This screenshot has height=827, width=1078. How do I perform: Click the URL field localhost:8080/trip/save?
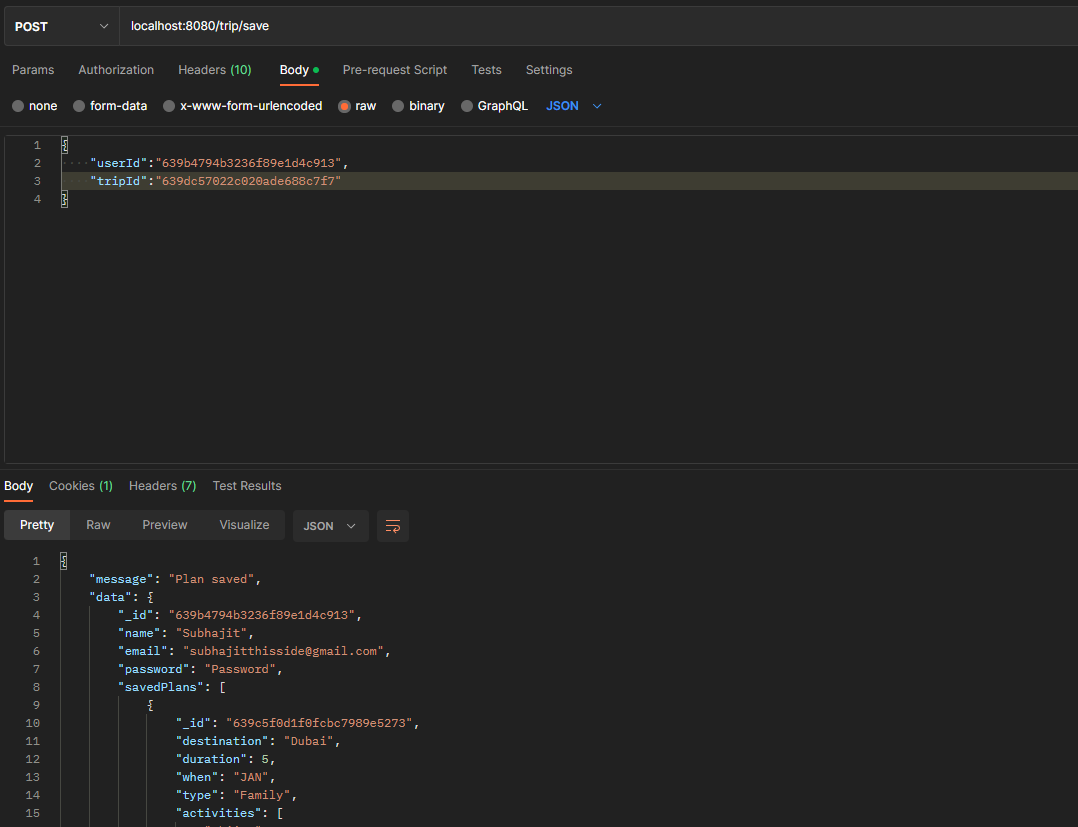click(x=598, y=27)
